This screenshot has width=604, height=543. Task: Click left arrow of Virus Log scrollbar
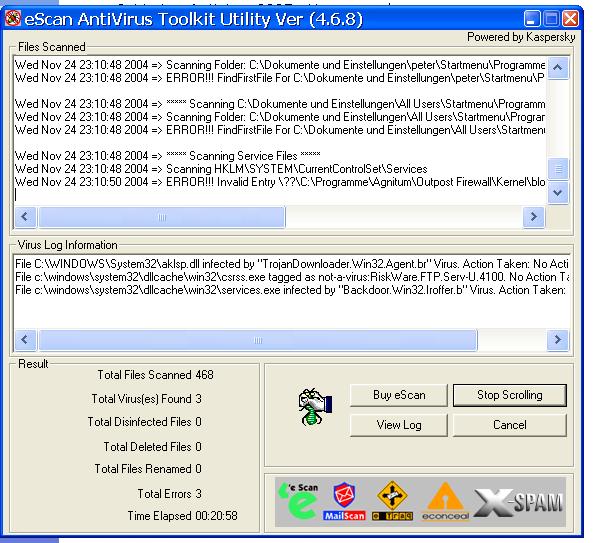tap(24, 340)
